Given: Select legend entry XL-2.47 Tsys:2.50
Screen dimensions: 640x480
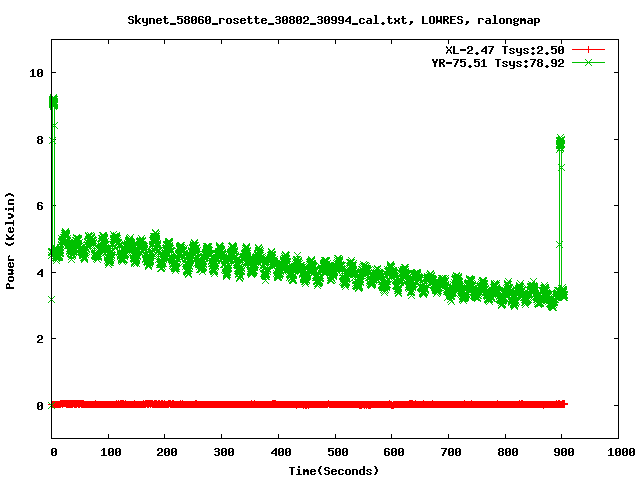Looking at the screenshot, I should click(x=504, y=50).
